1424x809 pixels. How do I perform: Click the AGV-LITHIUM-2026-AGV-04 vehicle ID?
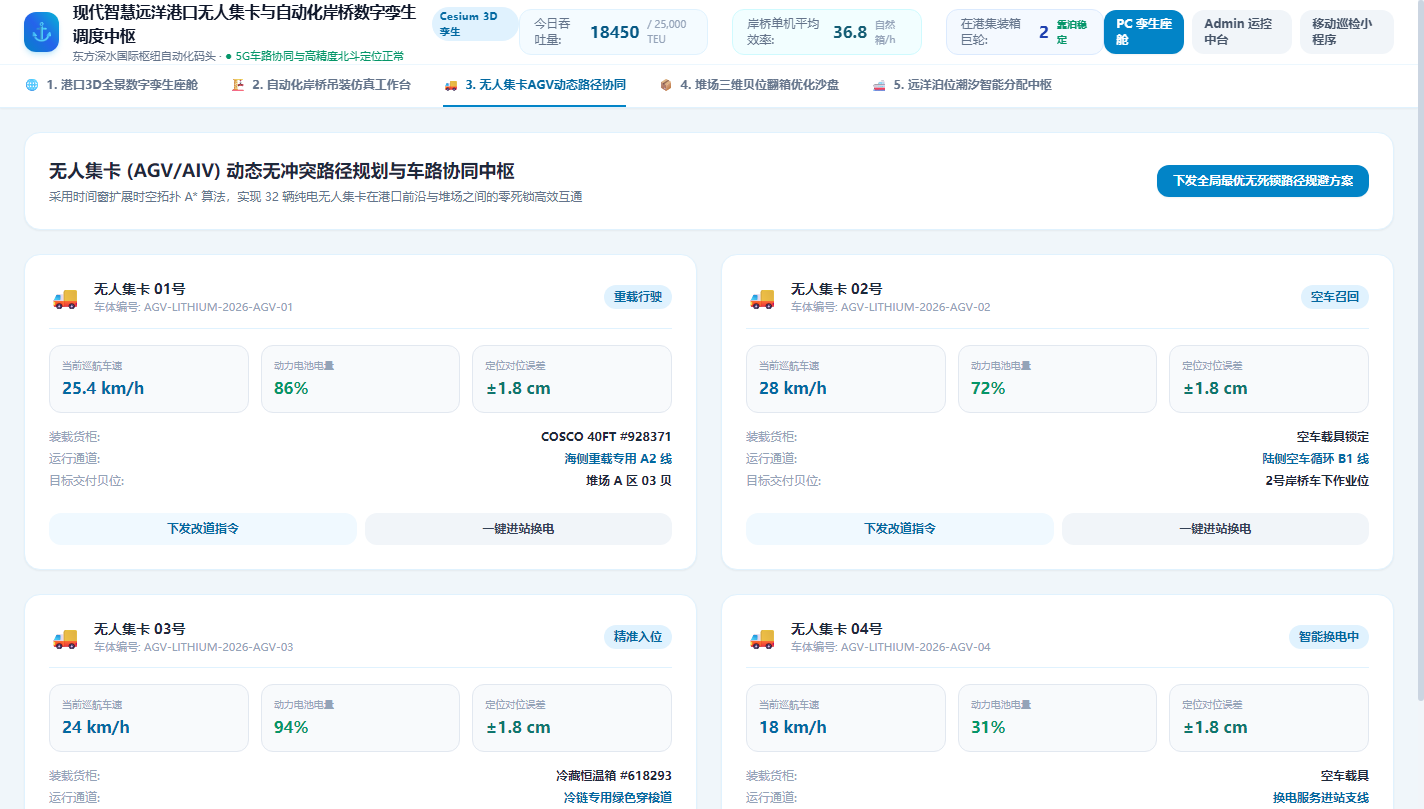coord(916,647)
